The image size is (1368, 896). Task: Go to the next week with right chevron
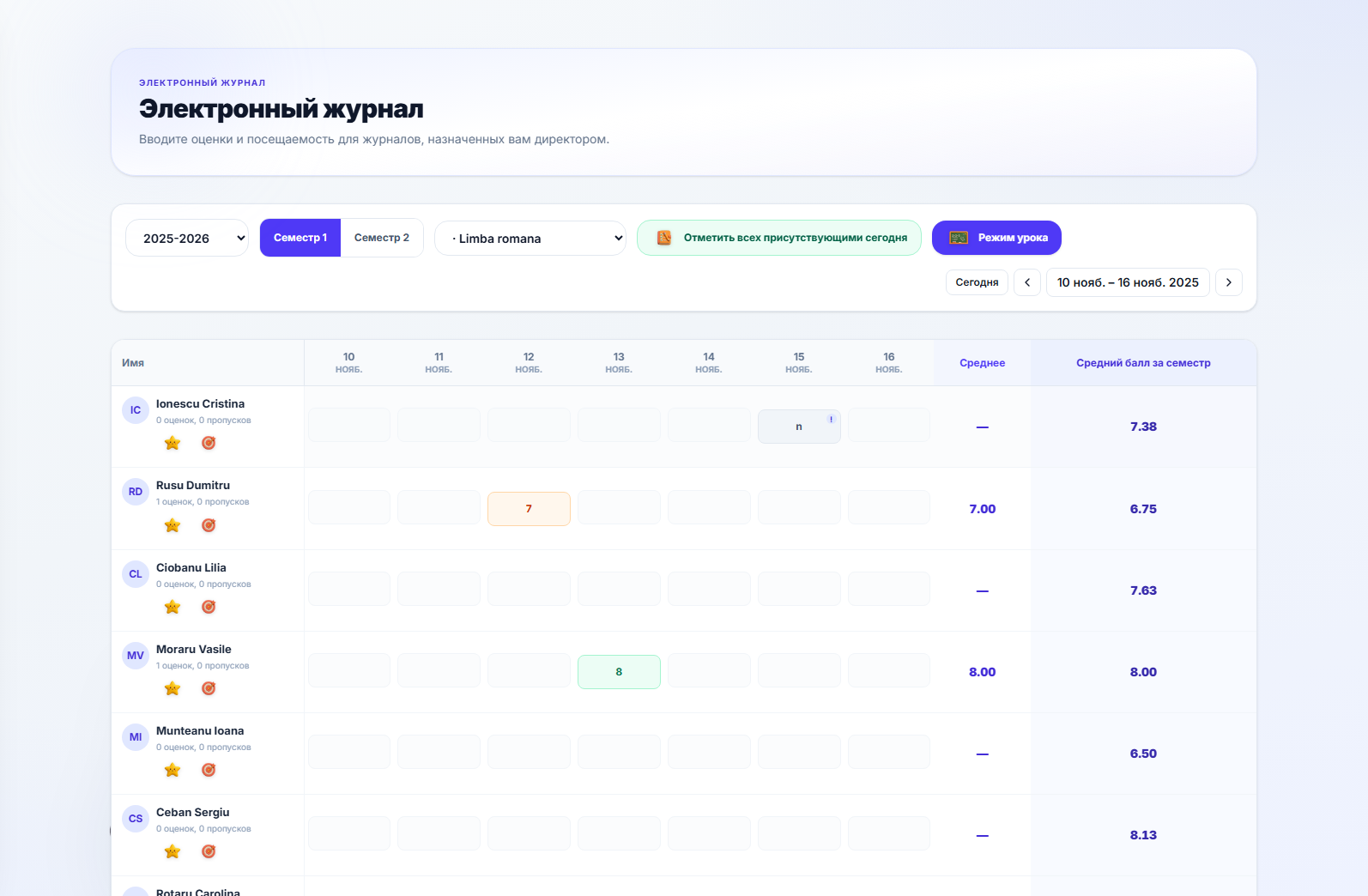[1229, 282]
